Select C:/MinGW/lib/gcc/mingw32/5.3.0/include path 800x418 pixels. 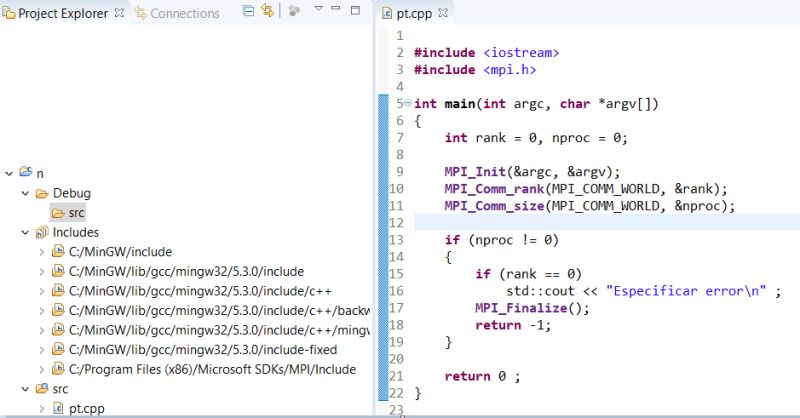click(186, 272)
